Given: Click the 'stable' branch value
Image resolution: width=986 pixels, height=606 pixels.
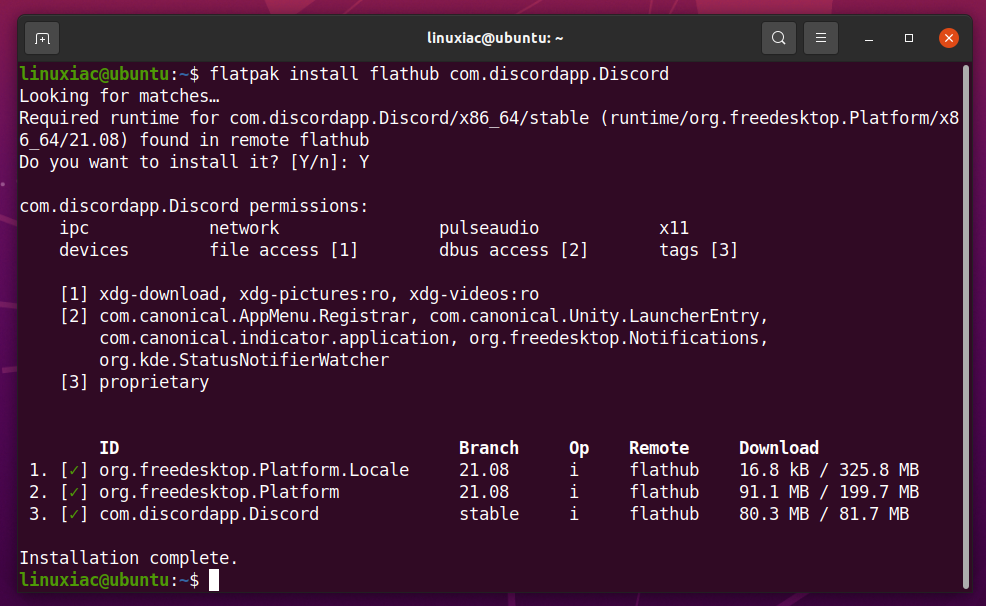Looking at the screenshot, I should click(489, 514).
